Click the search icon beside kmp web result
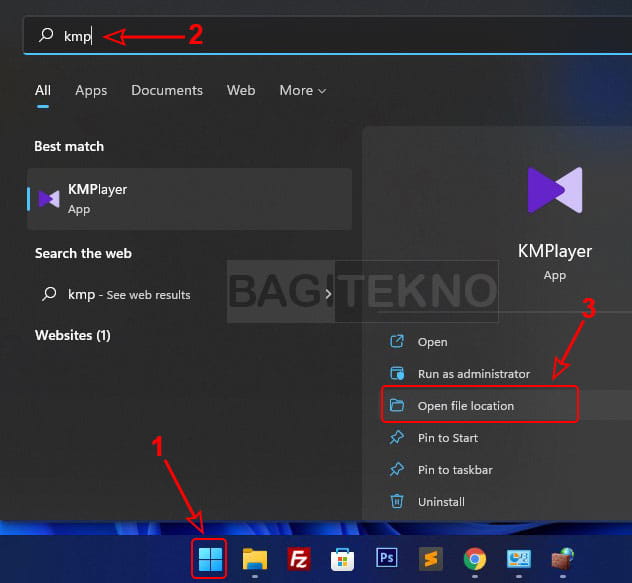This screenshot has height=583, width=632. click(49, 294)
